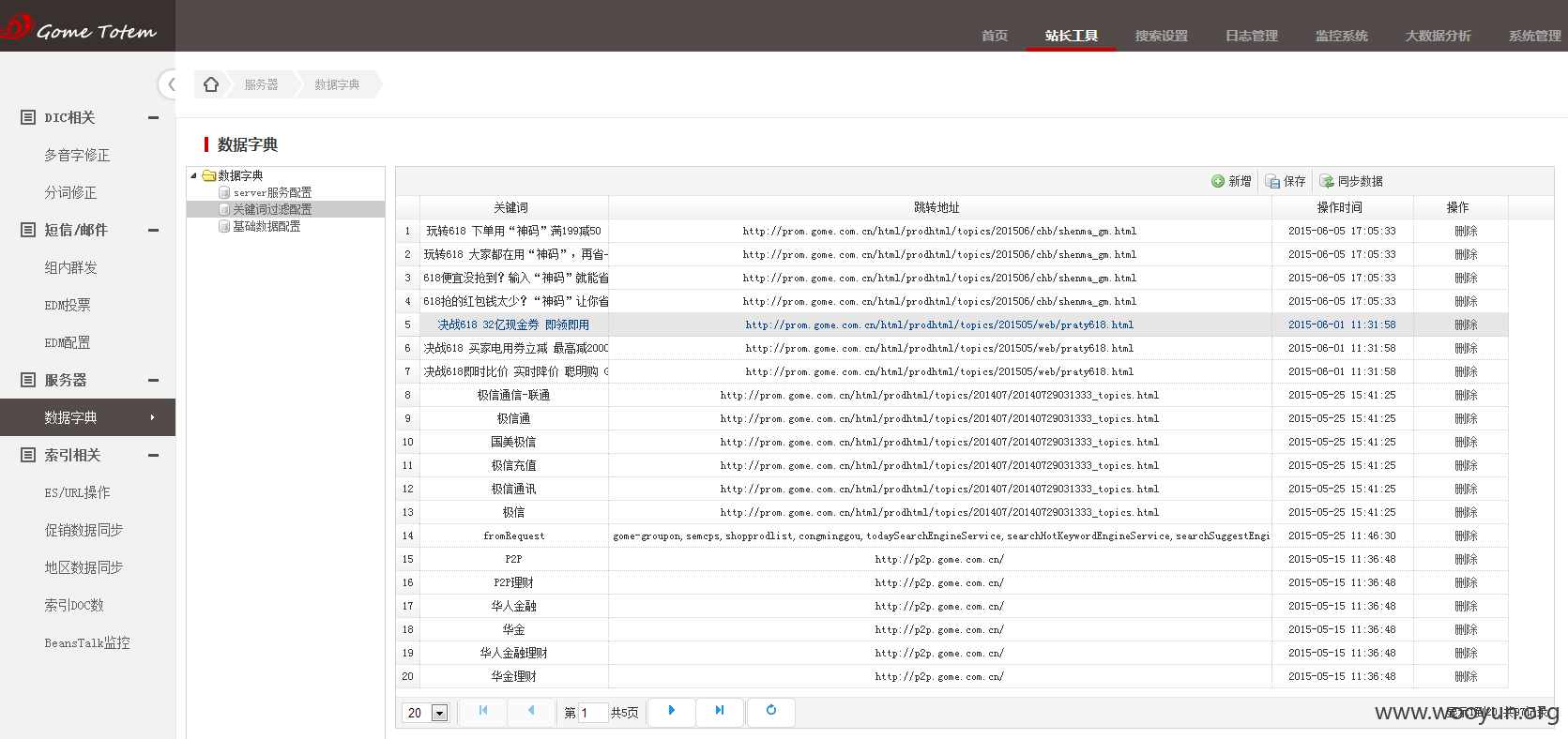The image size is (1568, 739).
Task: Open BeansTalk监控 in sidebar
Action: pyautogui.click(x=87, y=642)
